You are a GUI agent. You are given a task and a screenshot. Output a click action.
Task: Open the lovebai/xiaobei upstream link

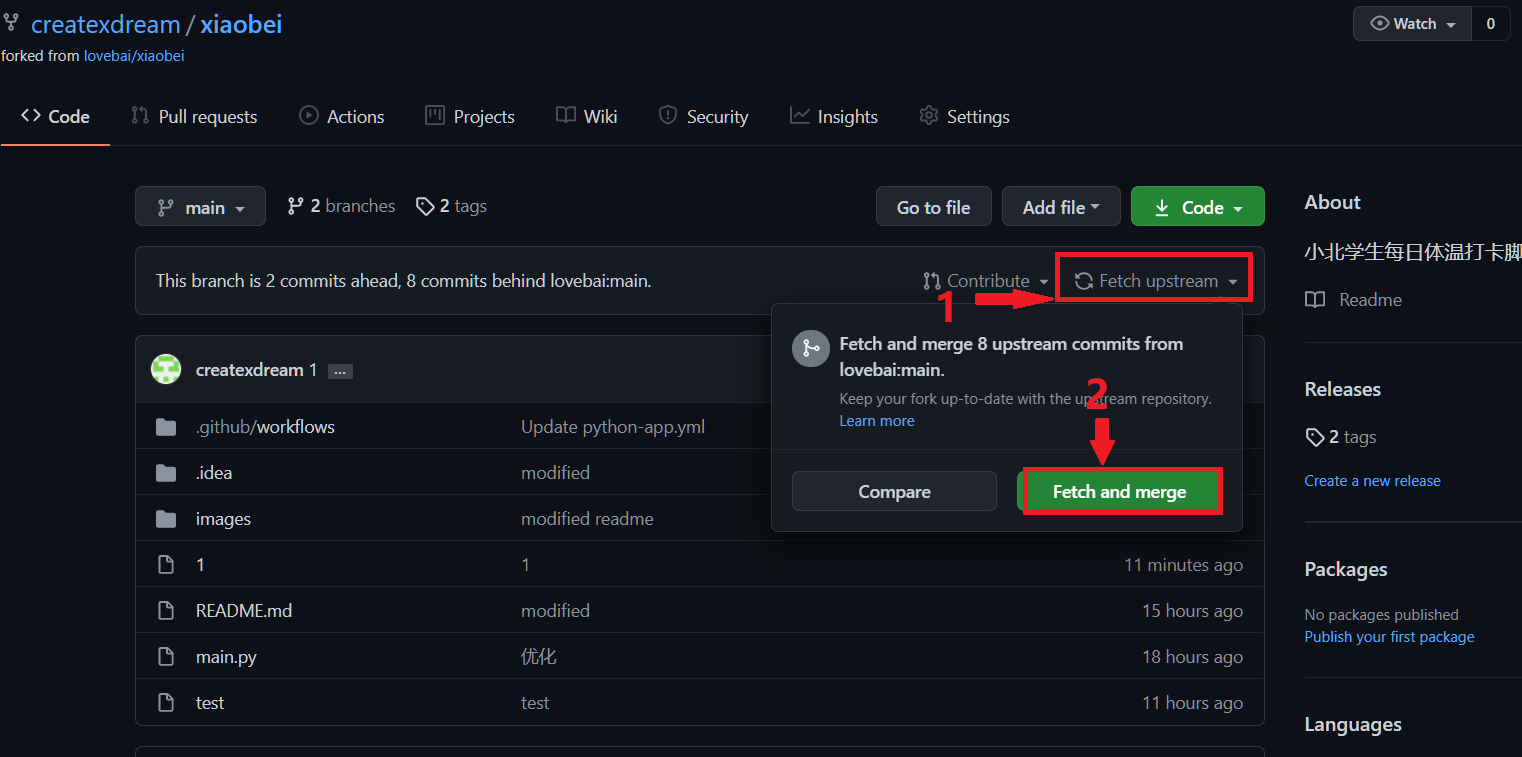(134, 56)
